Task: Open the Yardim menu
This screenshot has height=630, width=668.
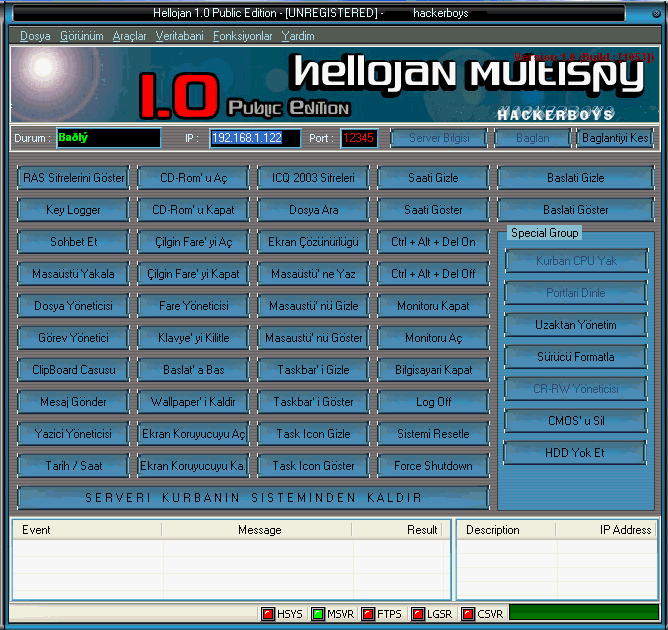Action: coord(298,36)
